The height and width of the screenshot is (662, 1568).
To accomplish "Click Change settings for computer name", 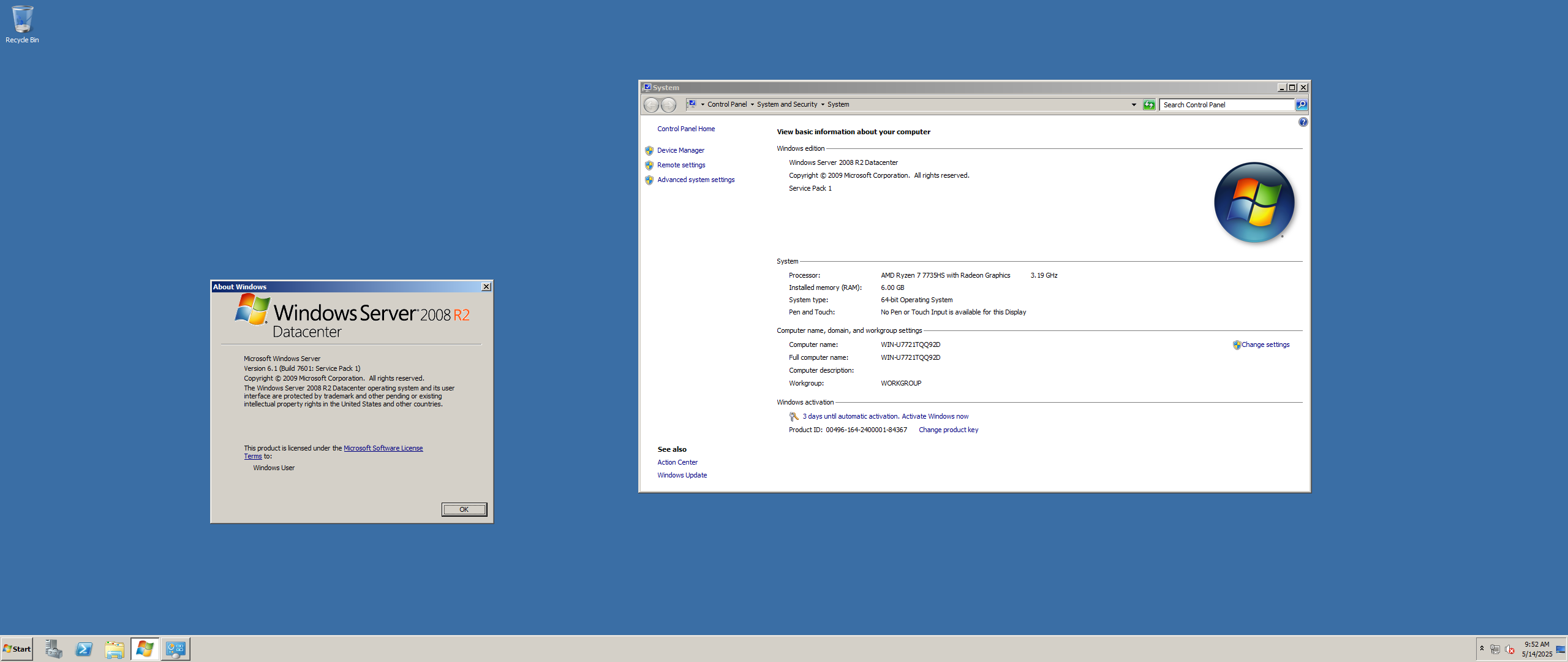I will [1265, 344].
